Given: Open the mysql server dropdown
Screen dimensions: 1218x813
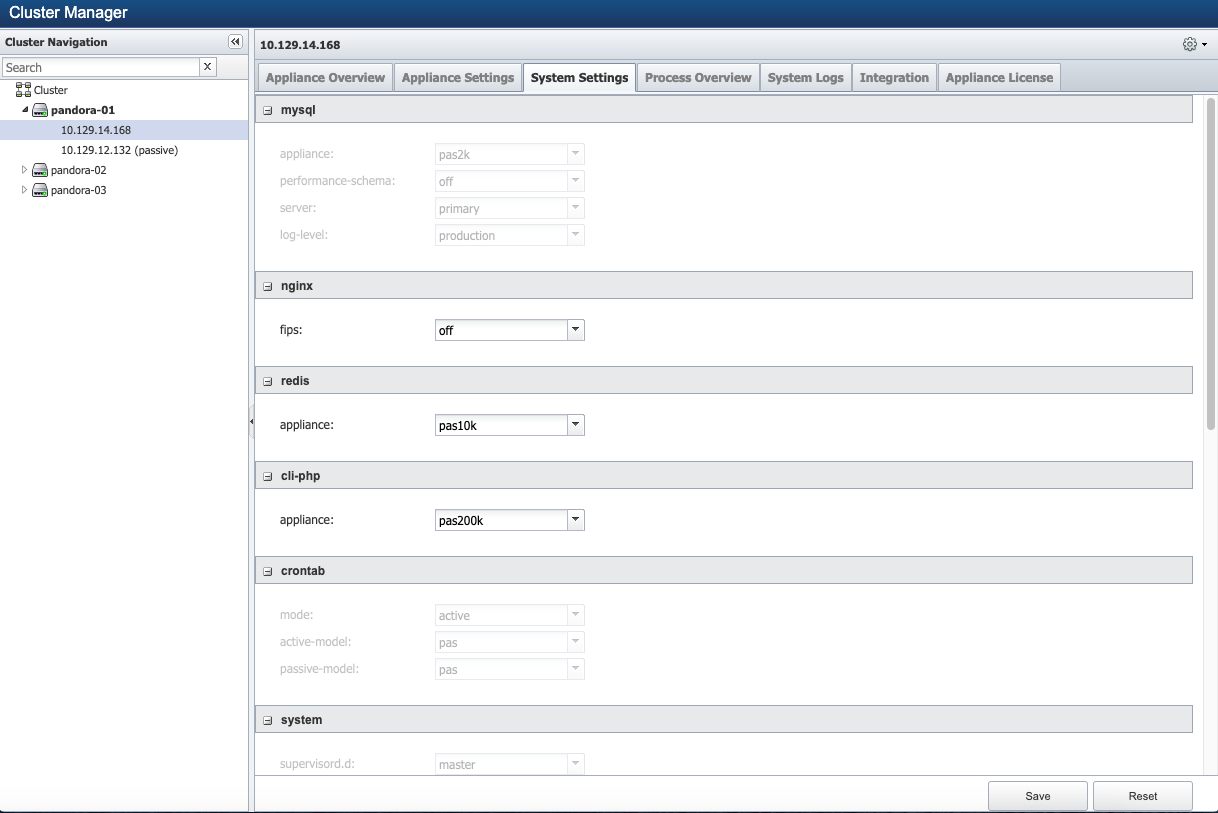Looking at the screenshot, I should tap(575, 208).
